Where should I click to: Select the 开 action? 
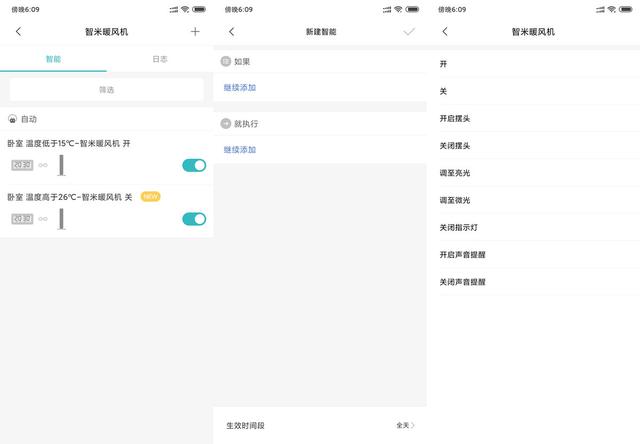tap(533, 64)
